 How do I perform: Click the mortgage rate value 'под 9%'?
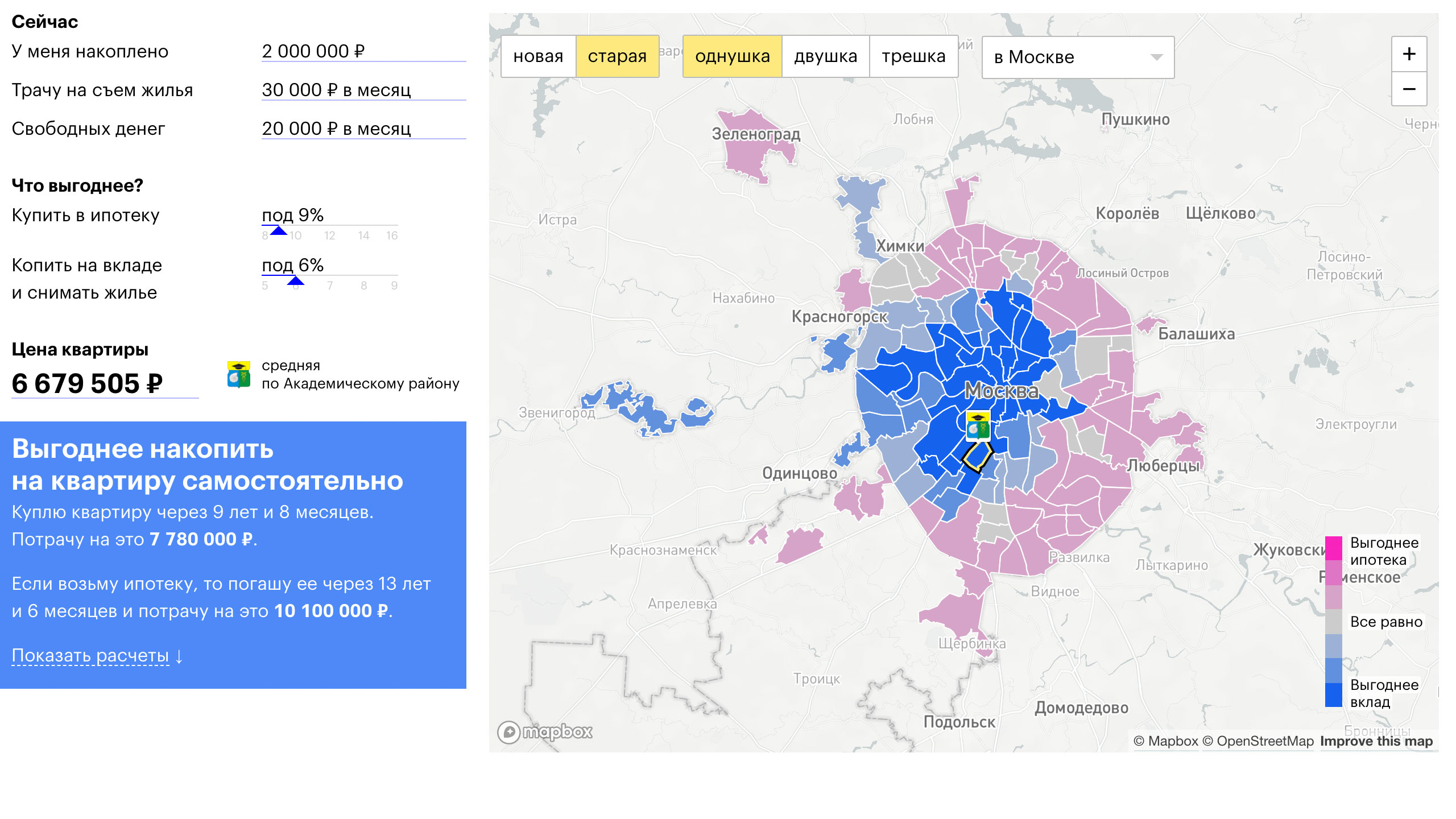tap(292, 215)
